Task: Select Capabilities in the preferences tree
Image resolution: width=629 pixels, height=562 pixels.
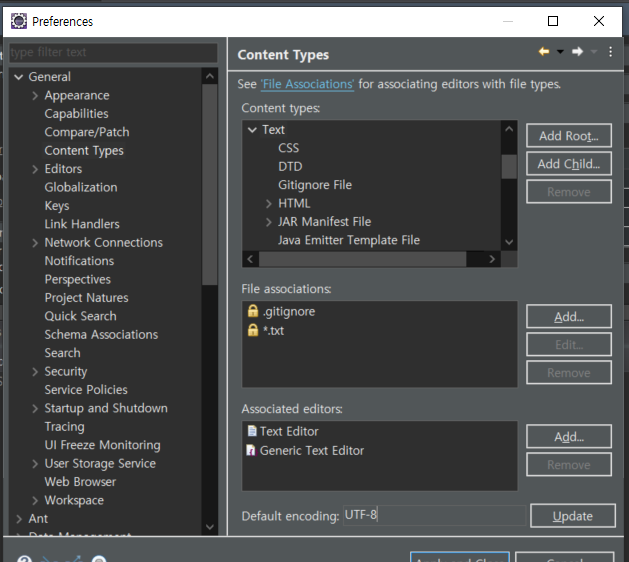Action: pyautogui.click(x=76, y=114)
